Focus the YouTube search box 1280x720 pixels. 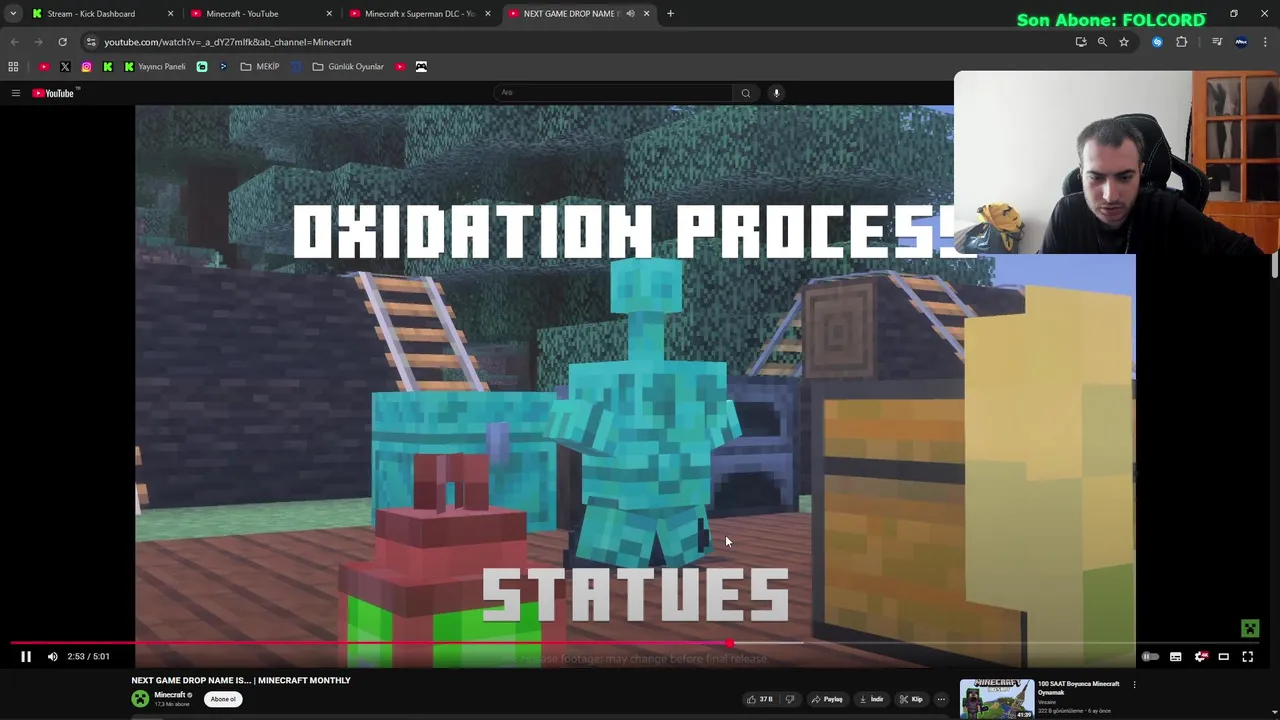613,93
